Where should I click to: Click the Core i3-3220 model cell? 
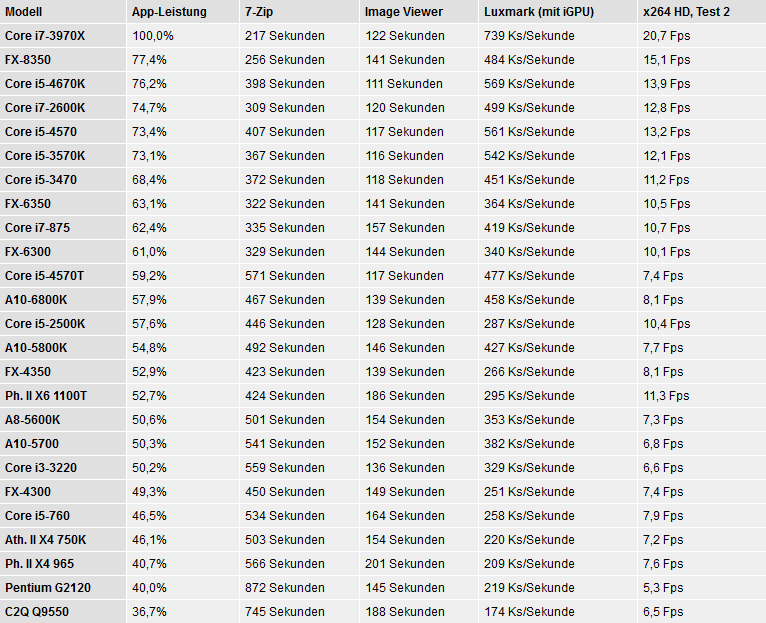[x=41, y=468]
